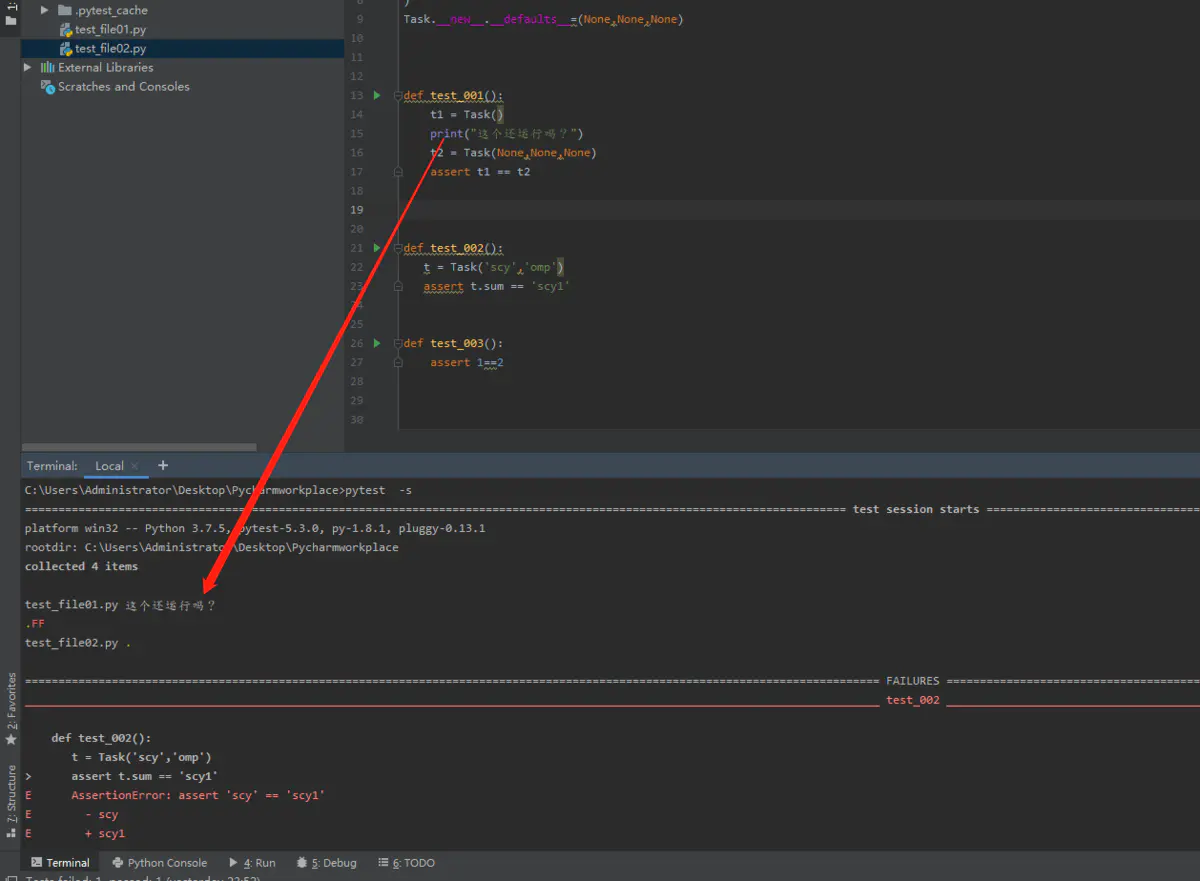The width and height of the screenshot is (1200, 881).
Task: Click the 'test_002' failure heading in terminal
Action: pos(913,700)
